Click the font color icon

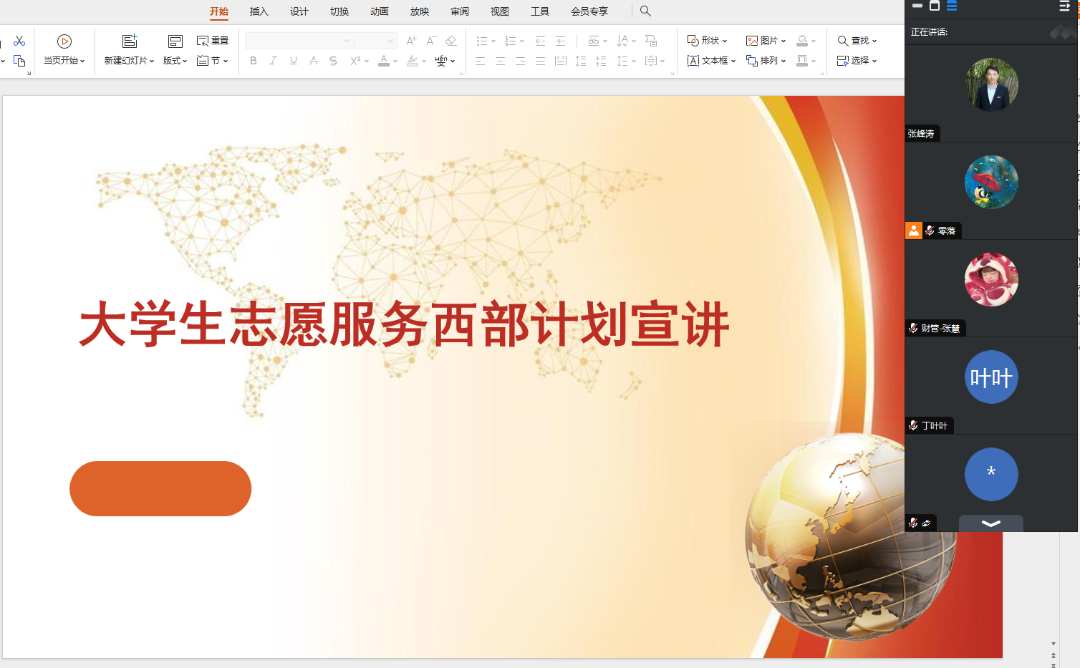(382, 61)
